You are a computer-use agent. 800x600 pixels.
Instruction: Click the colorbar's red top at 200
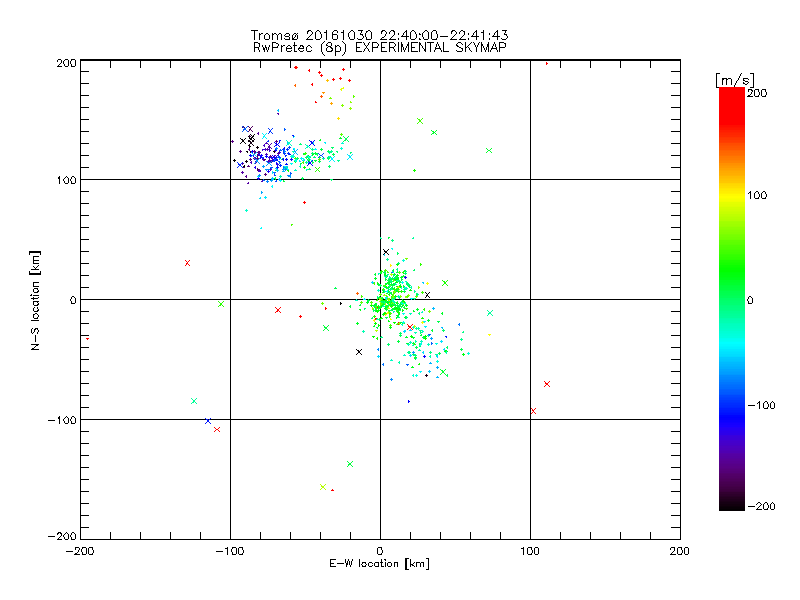tap(732, 93)
